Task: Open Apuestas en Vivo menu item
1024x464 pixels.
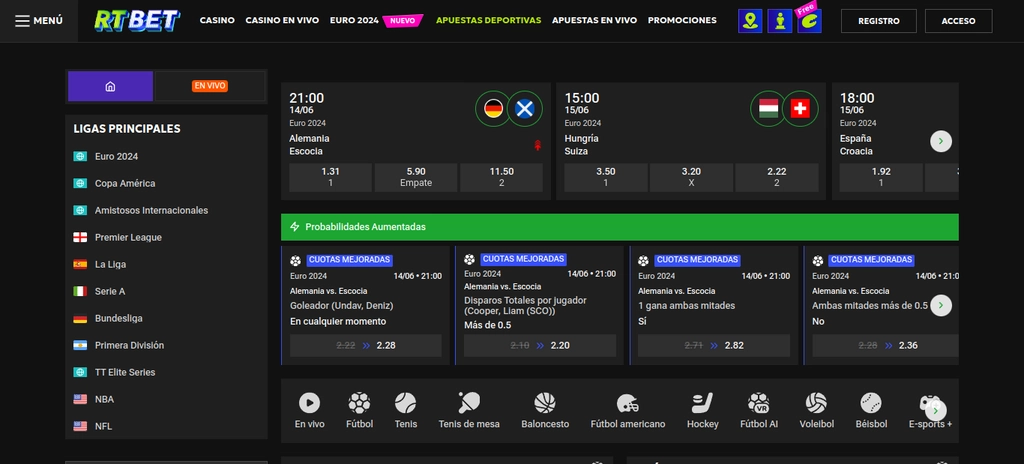Action: pos(594,20)
